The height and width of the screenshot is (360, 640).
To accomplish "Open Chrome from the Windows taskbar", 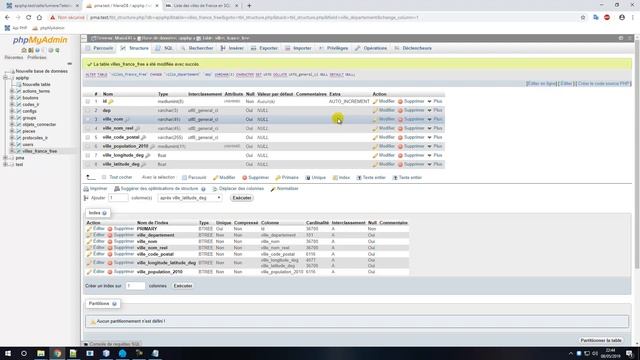I will (58, 353).
